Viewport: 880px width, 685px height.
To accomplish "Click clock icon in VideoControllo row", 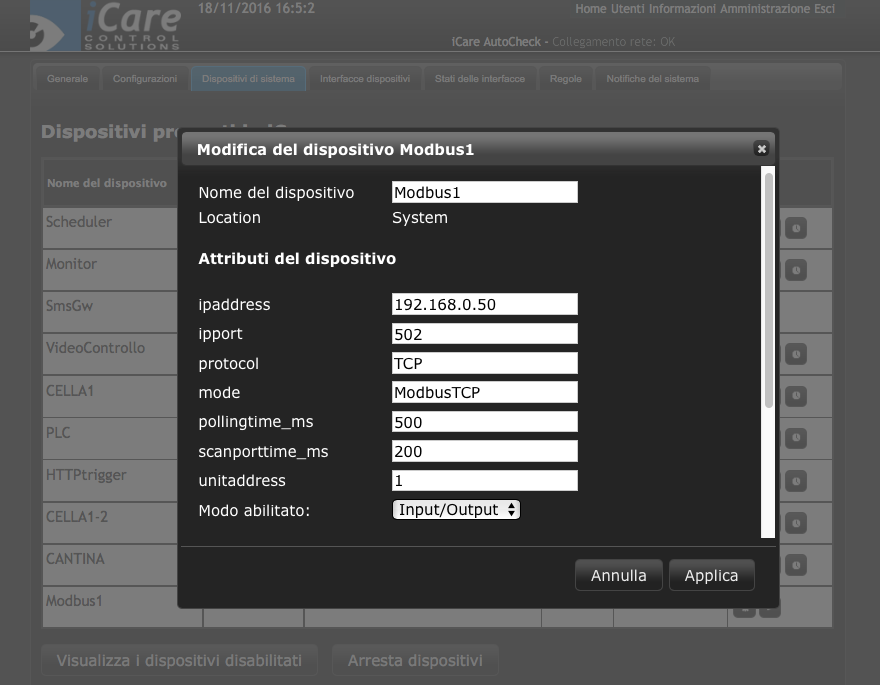I will [796, 355].
